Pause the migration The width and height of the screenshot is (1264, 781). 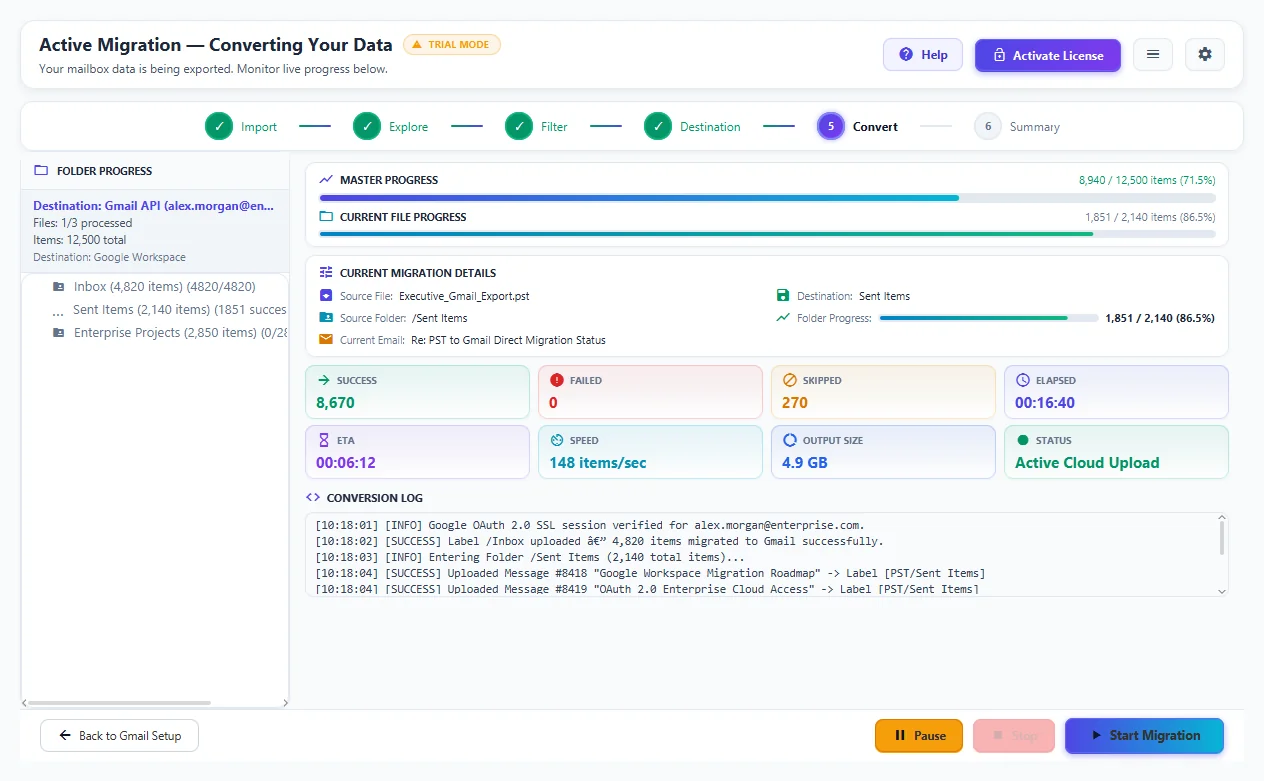[x=919, y=736]
